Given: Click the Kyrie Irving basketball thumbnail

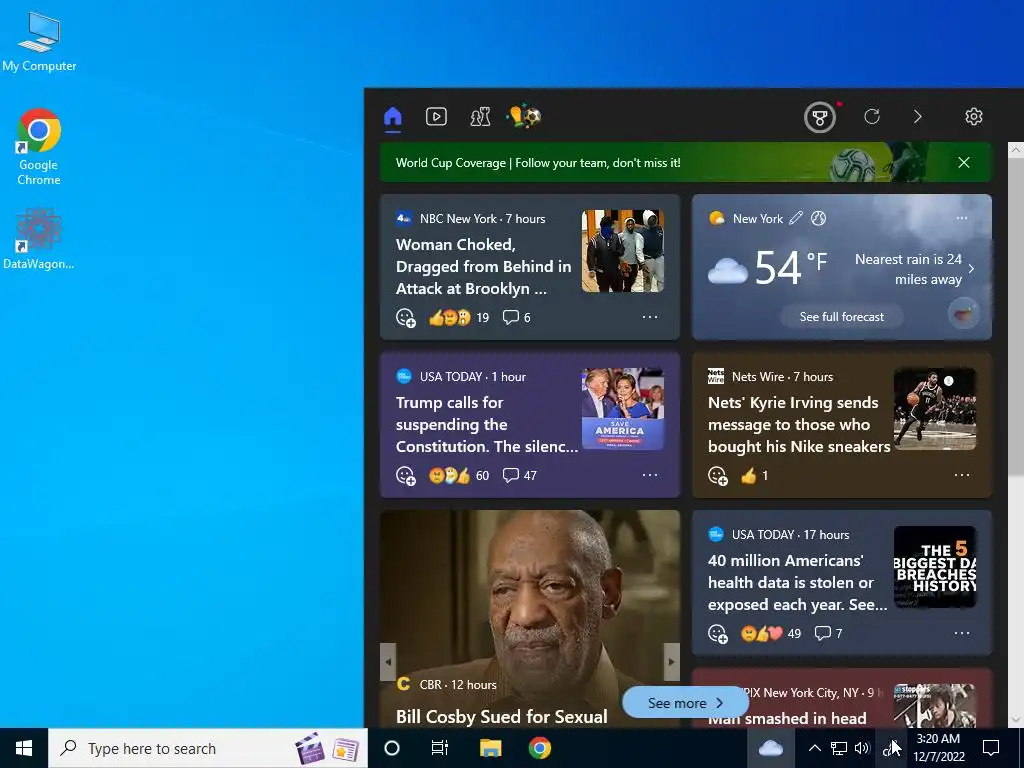Looking at the screenshot, I should pyautogui.click(x=935, y=409).
